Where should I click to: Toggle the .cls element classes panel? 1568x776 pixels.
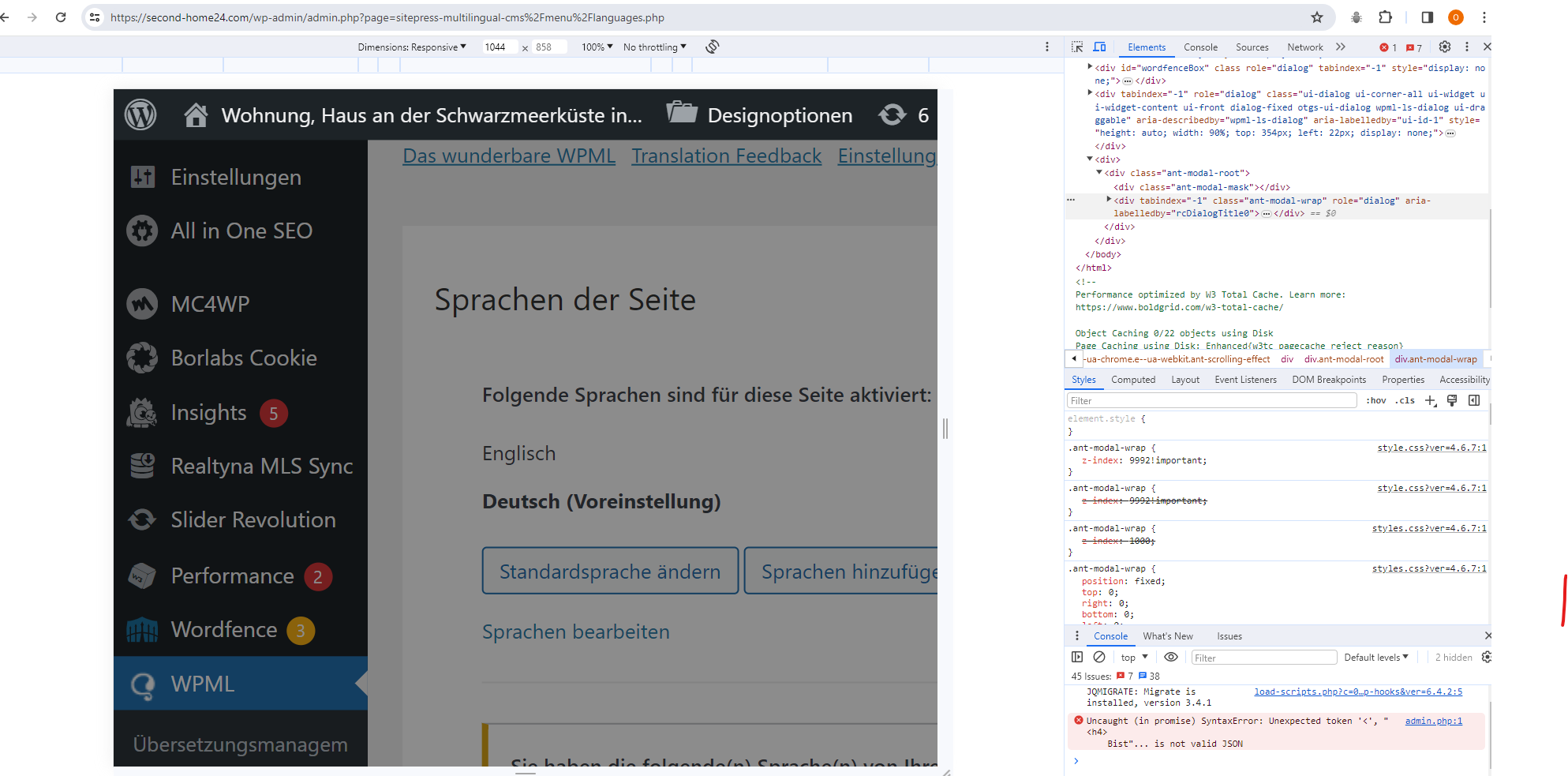(1405, 400)
